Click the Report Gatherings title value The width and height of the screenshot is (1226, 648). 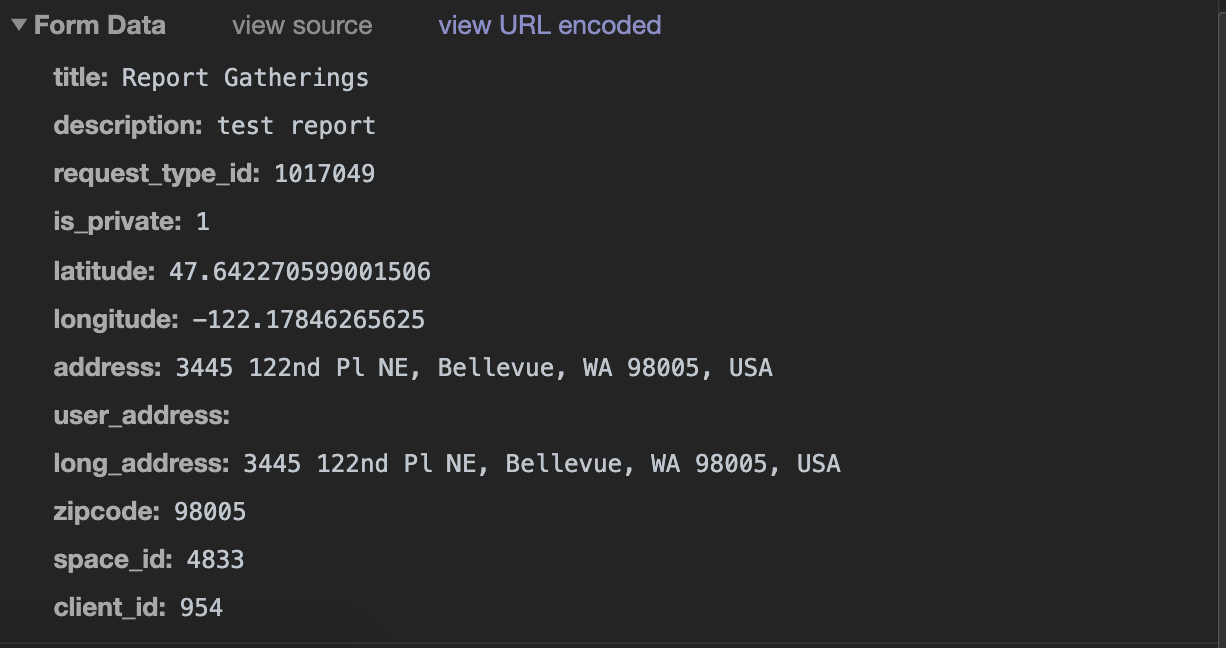(x=245, y=78)
